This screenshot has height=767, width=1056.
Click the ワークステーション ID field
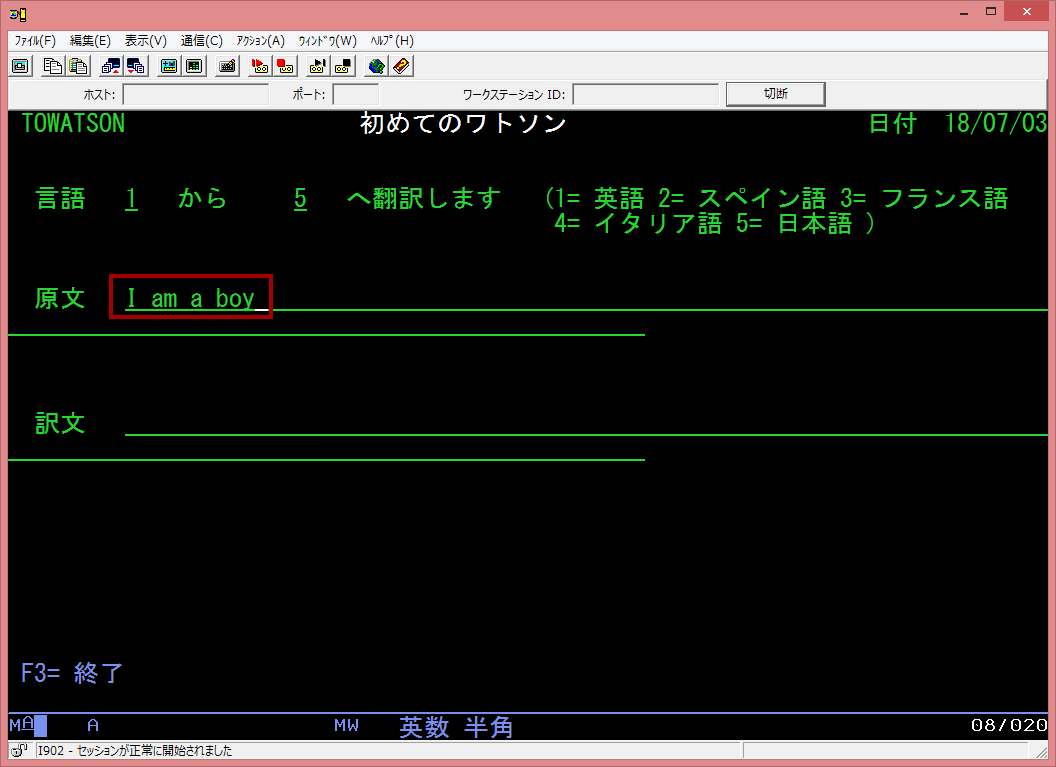645,94
